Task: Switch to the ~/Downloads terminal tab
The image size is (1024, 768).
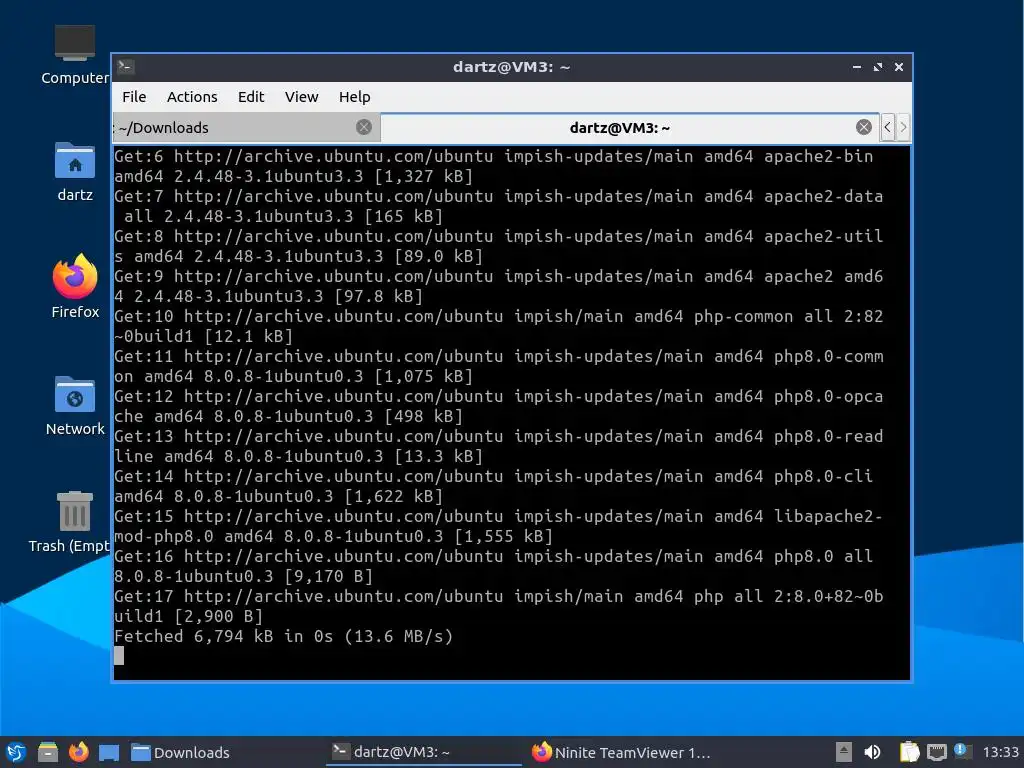Action: click(246, 127)
